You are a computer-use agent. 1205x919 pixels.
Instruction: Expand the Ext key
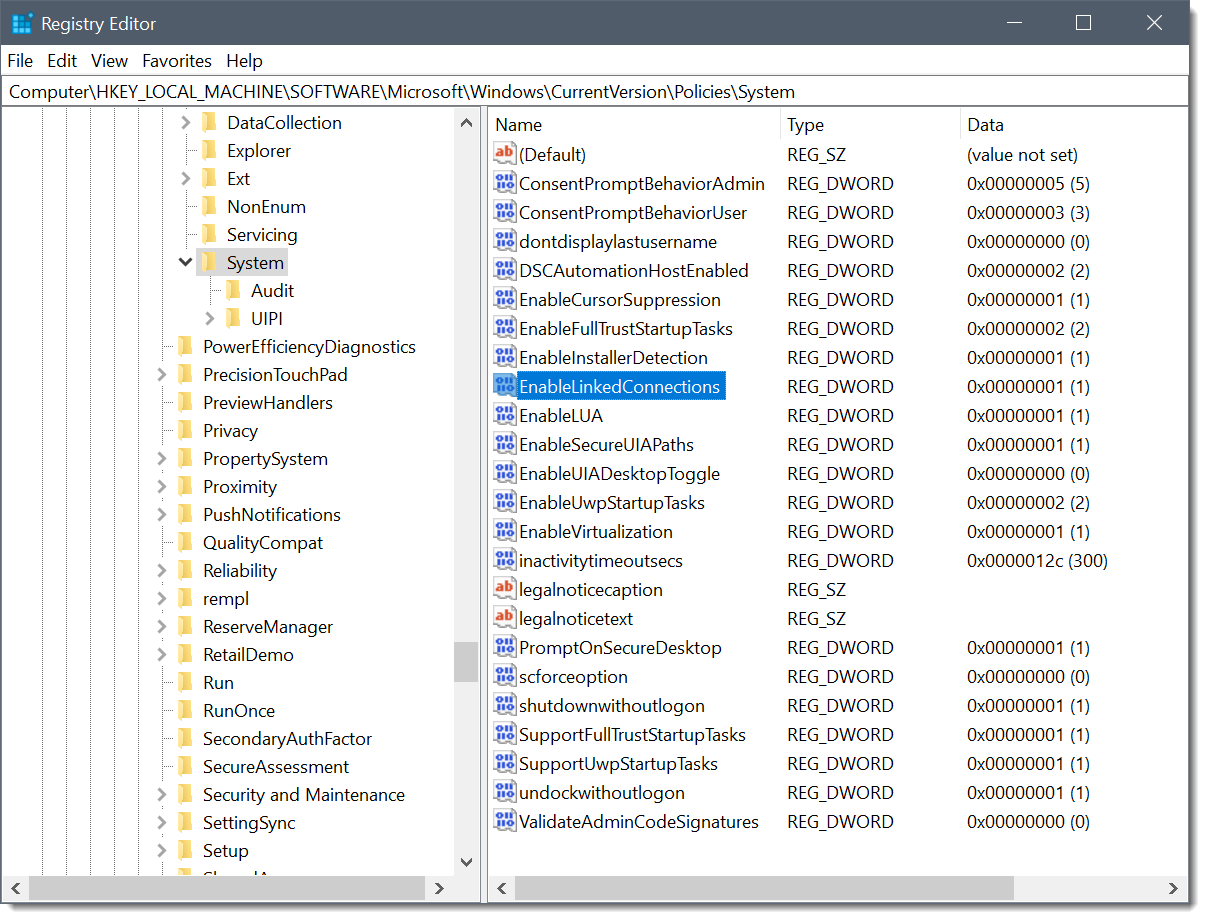pyautogui.click(x=185, y=179)
